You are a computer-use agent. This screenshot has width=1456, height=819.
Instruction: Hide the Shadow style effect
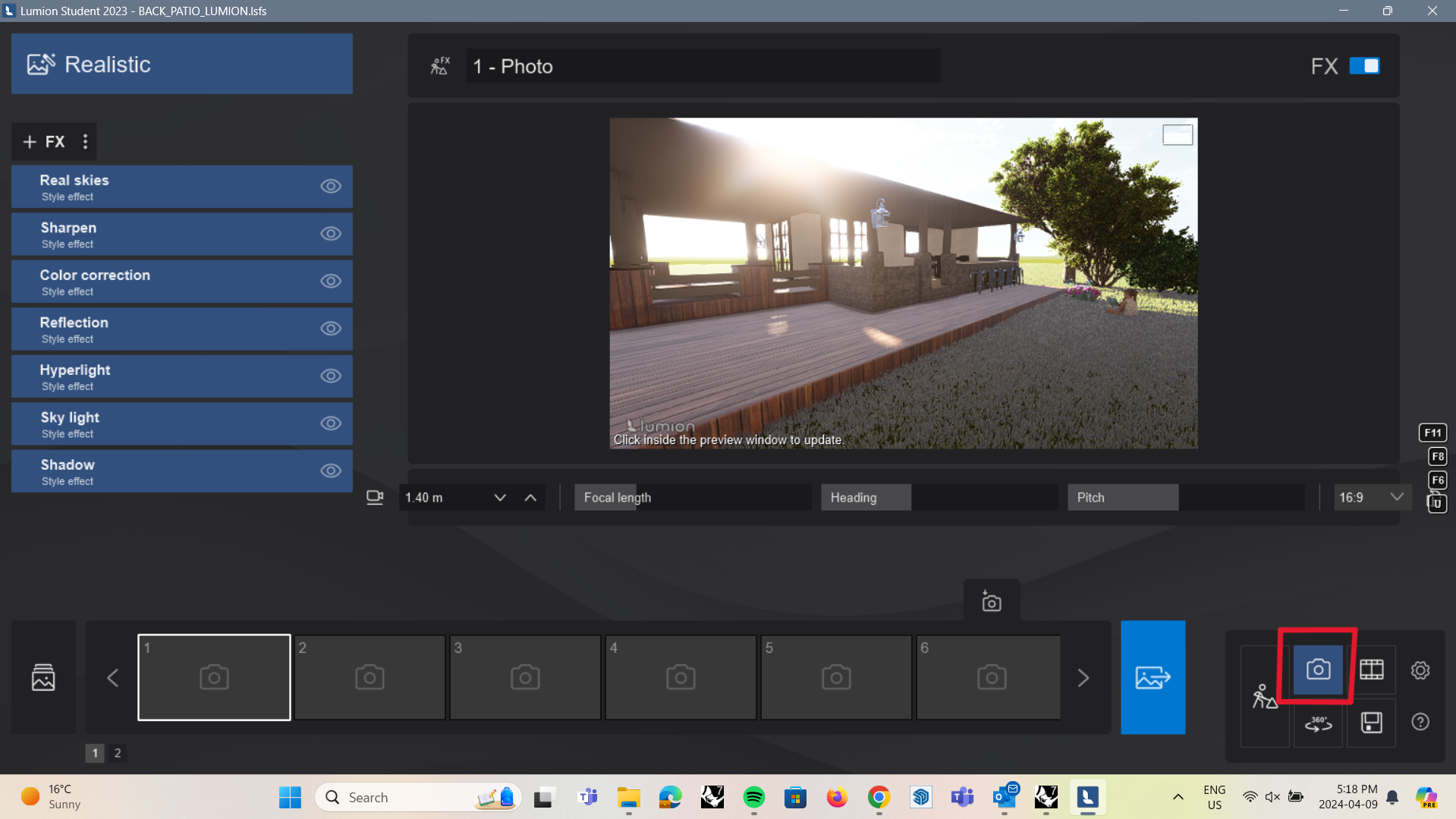click(x=331, y=471)
